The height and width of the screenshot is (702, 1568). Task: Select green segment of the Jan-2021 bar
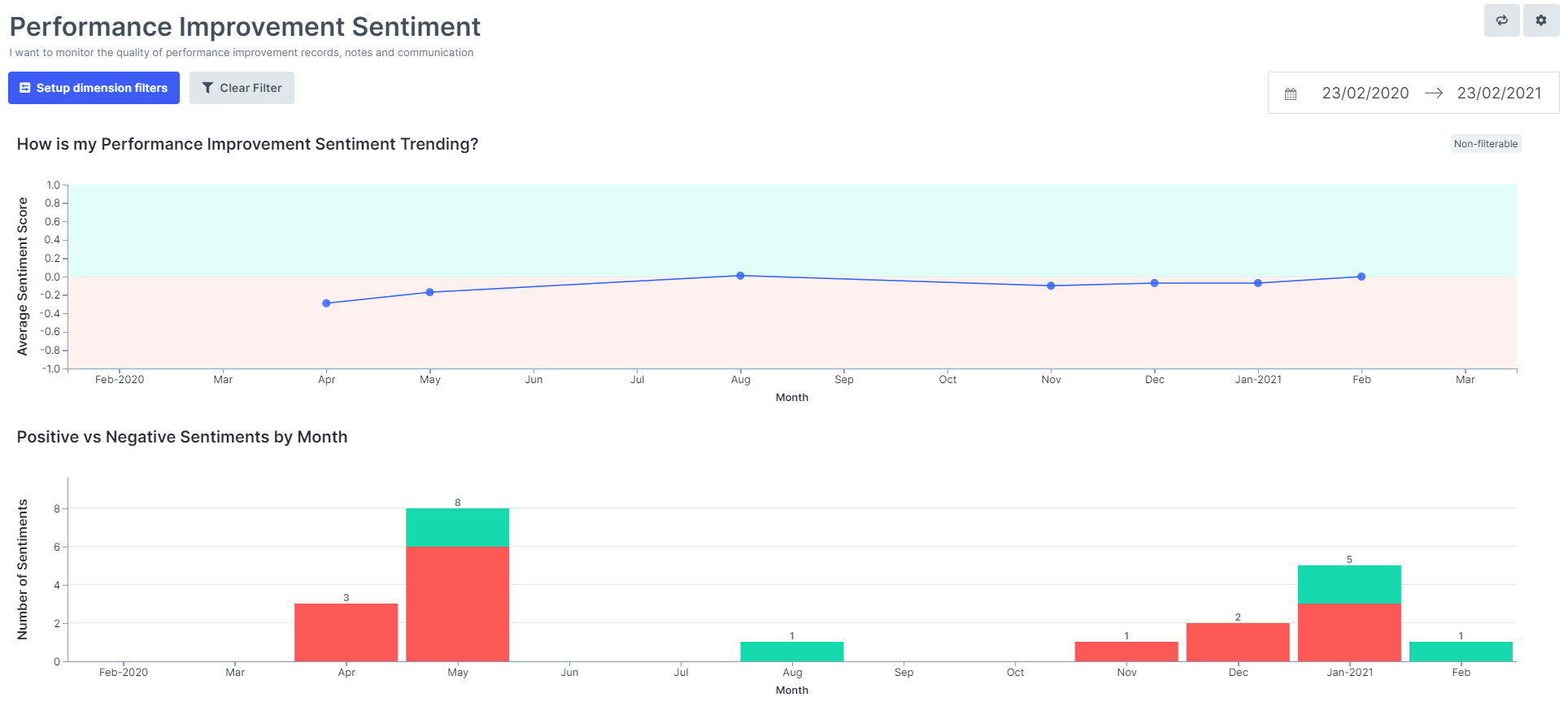1349,584
